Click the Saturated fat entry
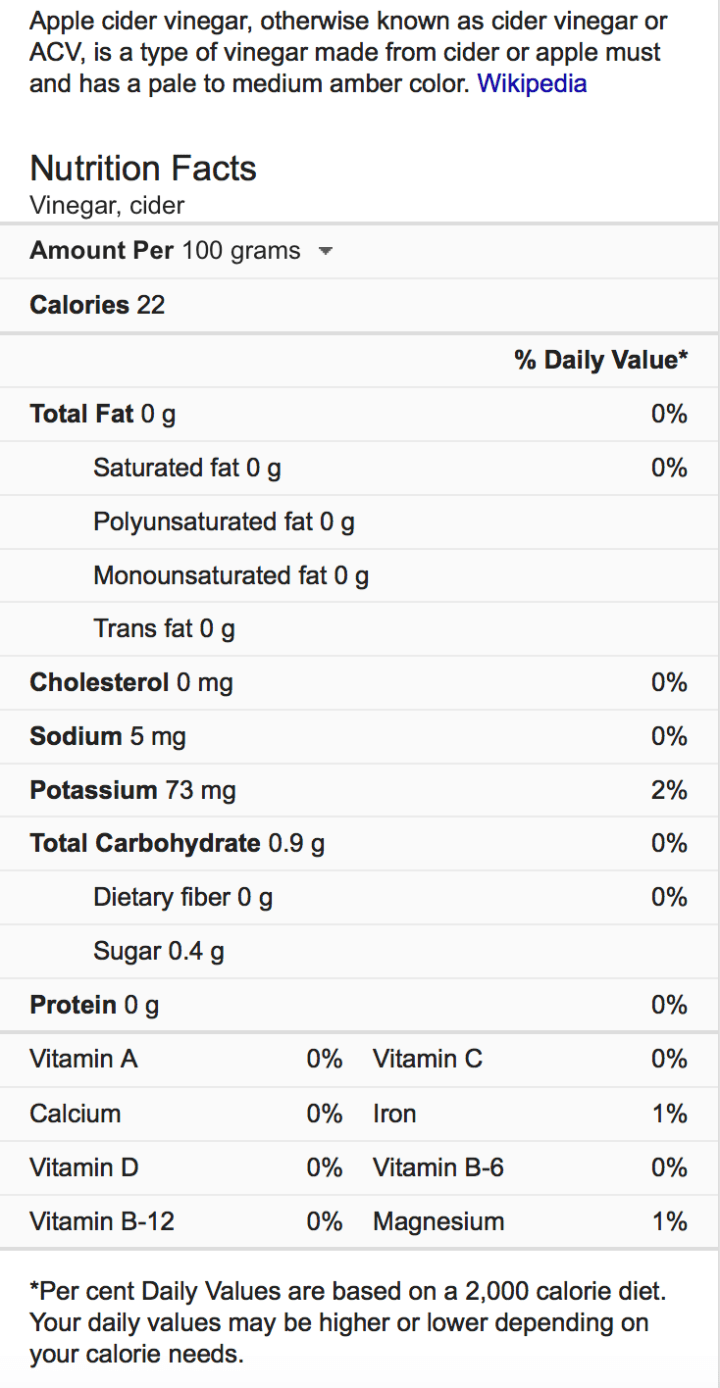Image resolution: width=720 pixels, height=1388 pixels. coord(187,468)
